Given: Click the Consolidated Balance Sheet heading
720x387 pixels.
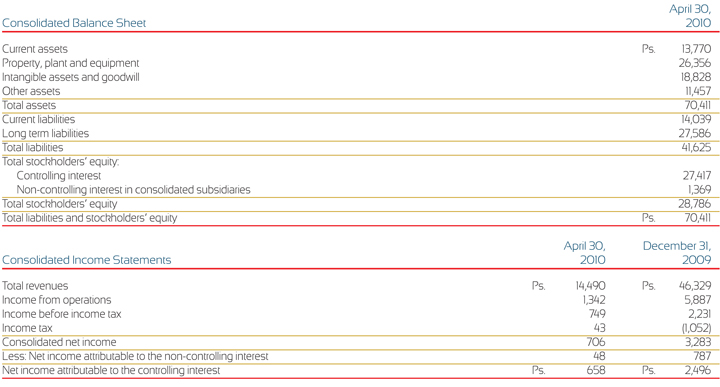Looking at the screenshot, I should tap(74, 23).
